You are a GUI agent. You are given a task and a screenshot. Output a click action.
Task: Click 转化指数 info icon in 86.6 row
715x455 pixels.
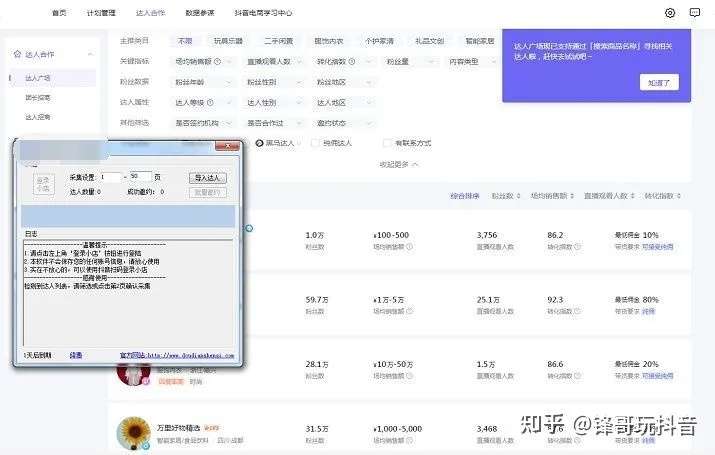(x=577, y=376)
